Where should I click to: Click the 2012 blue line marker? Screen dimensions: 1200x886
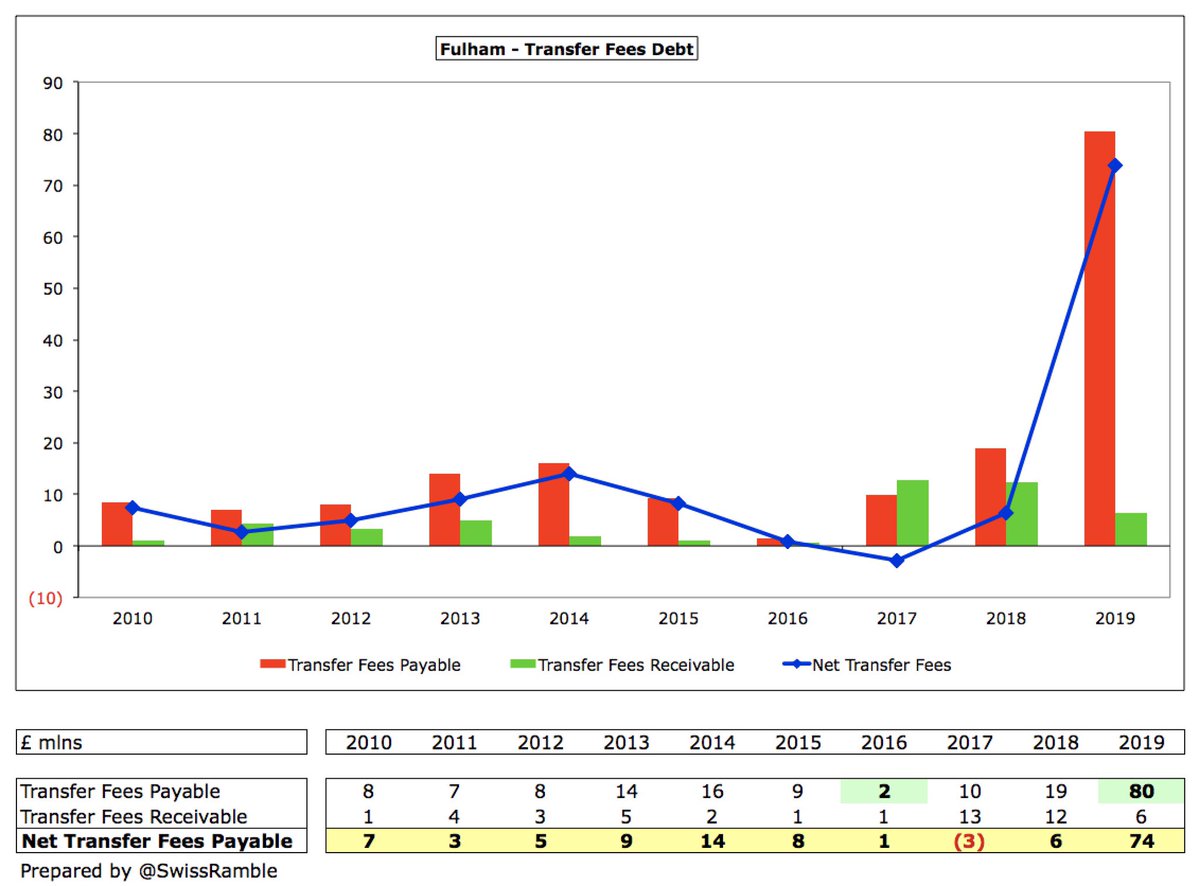(351, 520)
